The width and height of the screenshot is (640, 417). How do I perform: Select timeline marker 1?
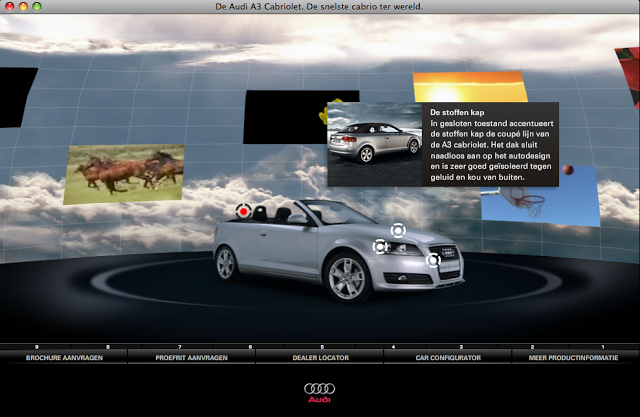point(603,347)
